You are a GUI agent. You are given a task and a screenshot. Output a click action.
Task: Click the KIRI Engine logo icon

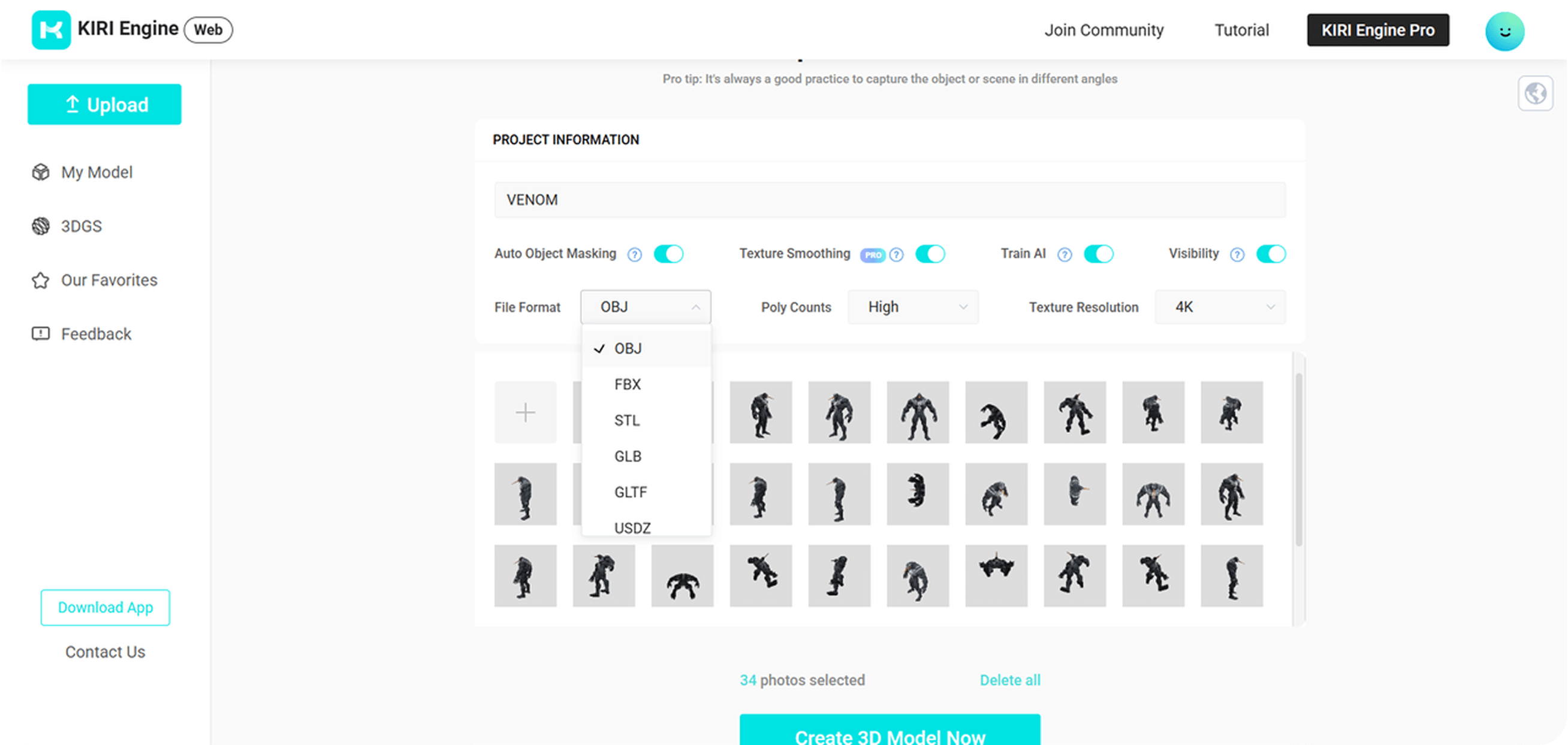point(51,30)
